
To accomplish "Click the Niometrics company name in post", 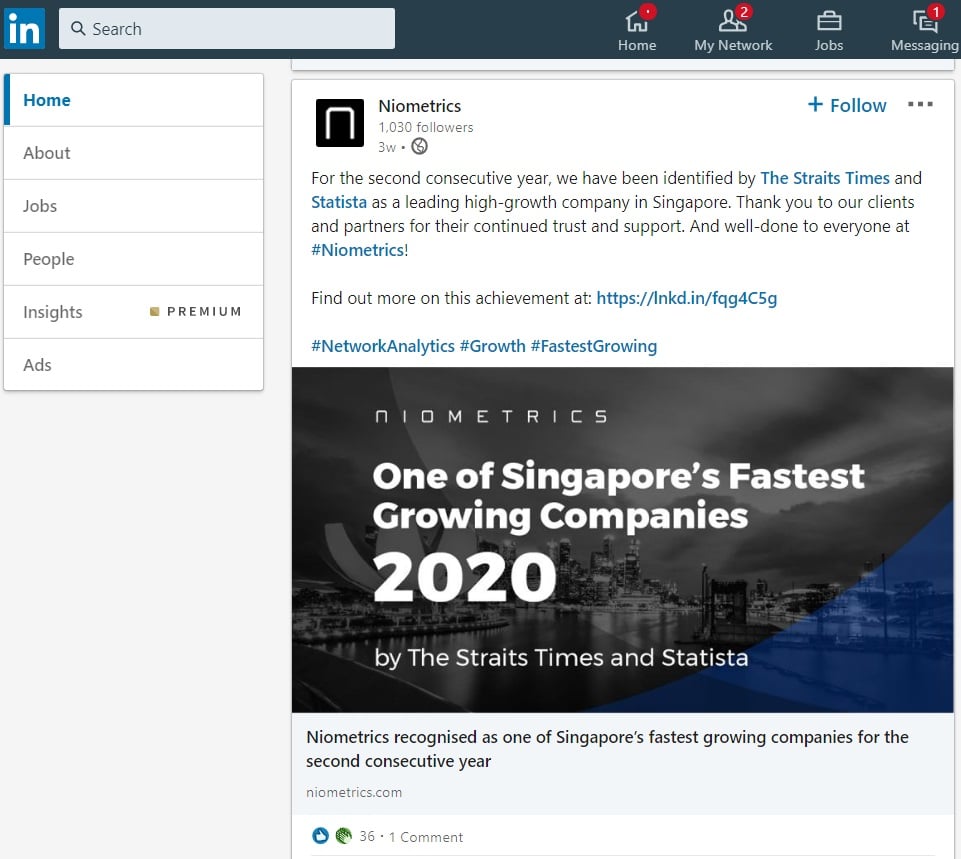I will 420,106.
